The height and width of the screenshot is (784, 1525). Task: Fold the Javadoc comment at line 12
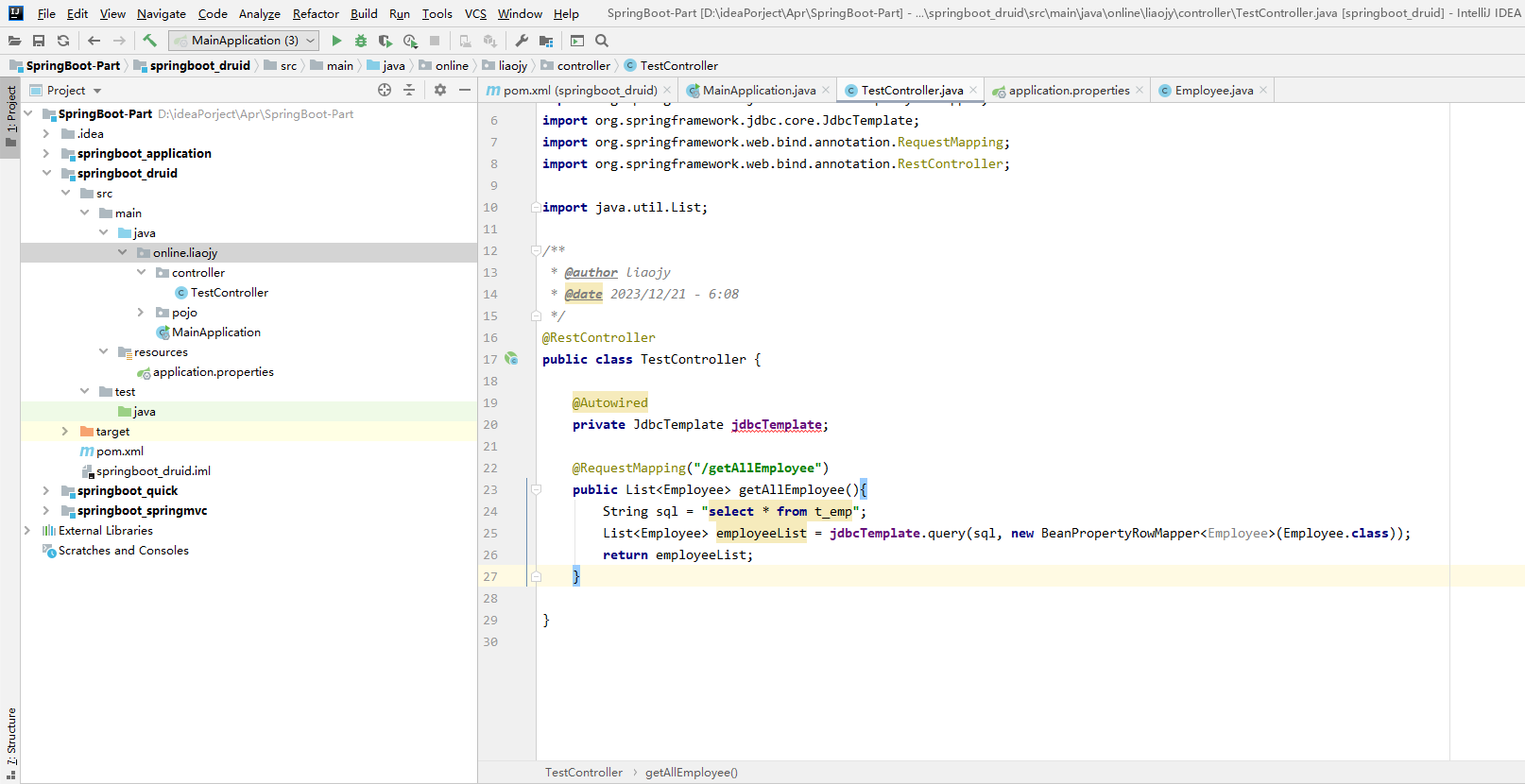point(536,250)
